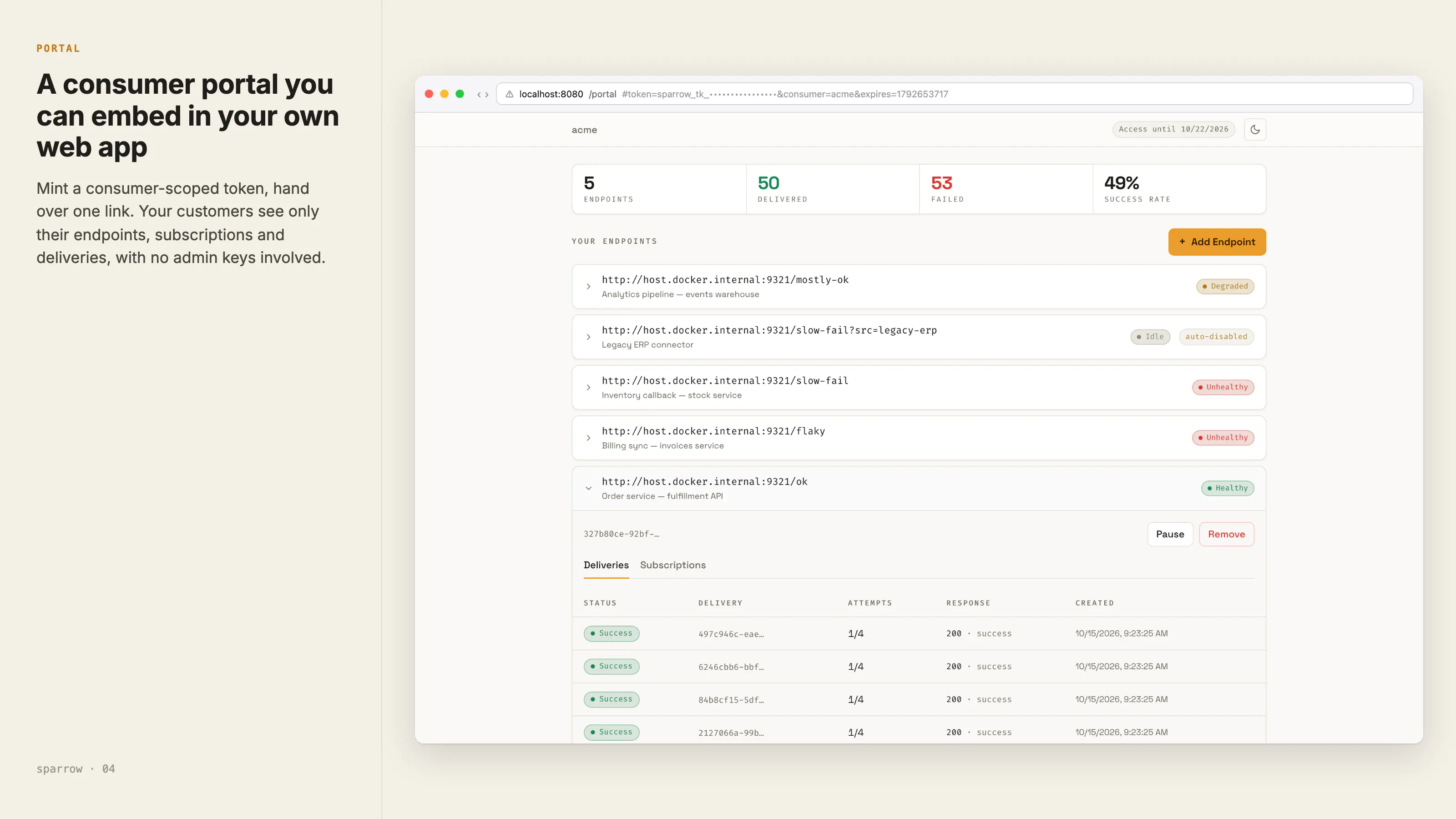The image size is (1456, 819).
Task: Expand the Inventory callback slow-fail endpoint
Action: (919, 387)
